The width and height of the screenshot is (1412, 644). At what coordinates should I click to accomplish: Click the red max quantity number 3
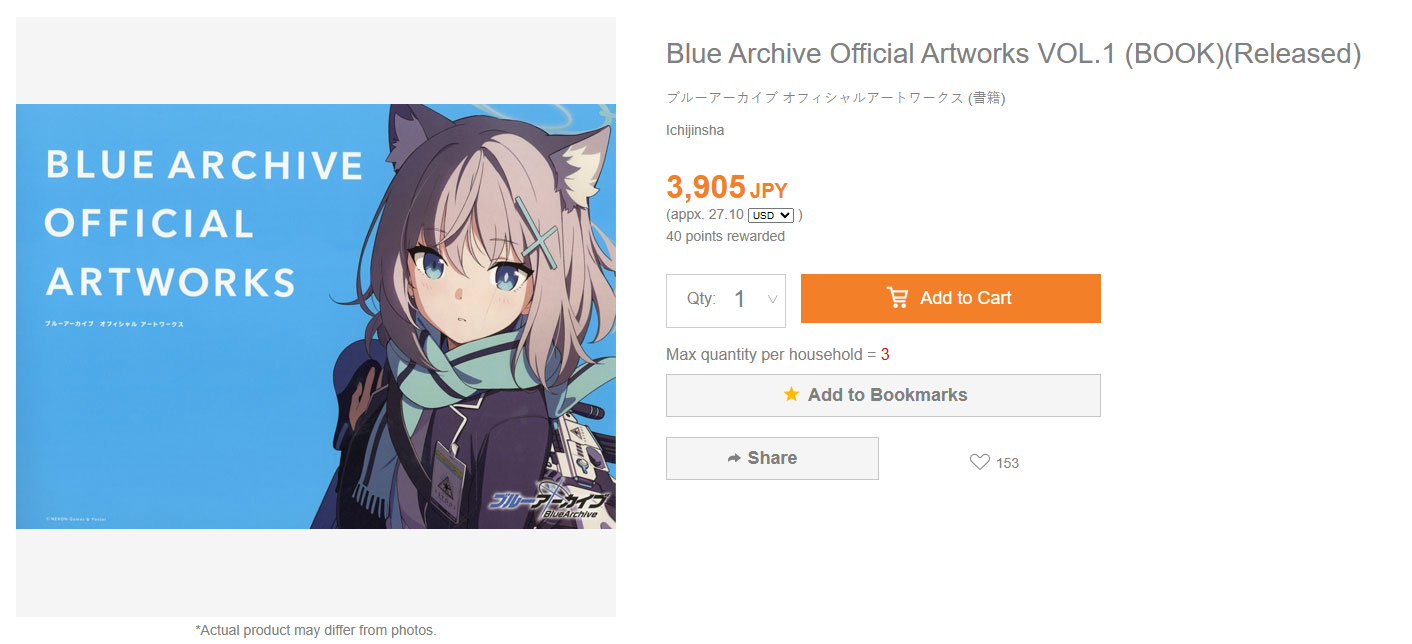point(885,355)
